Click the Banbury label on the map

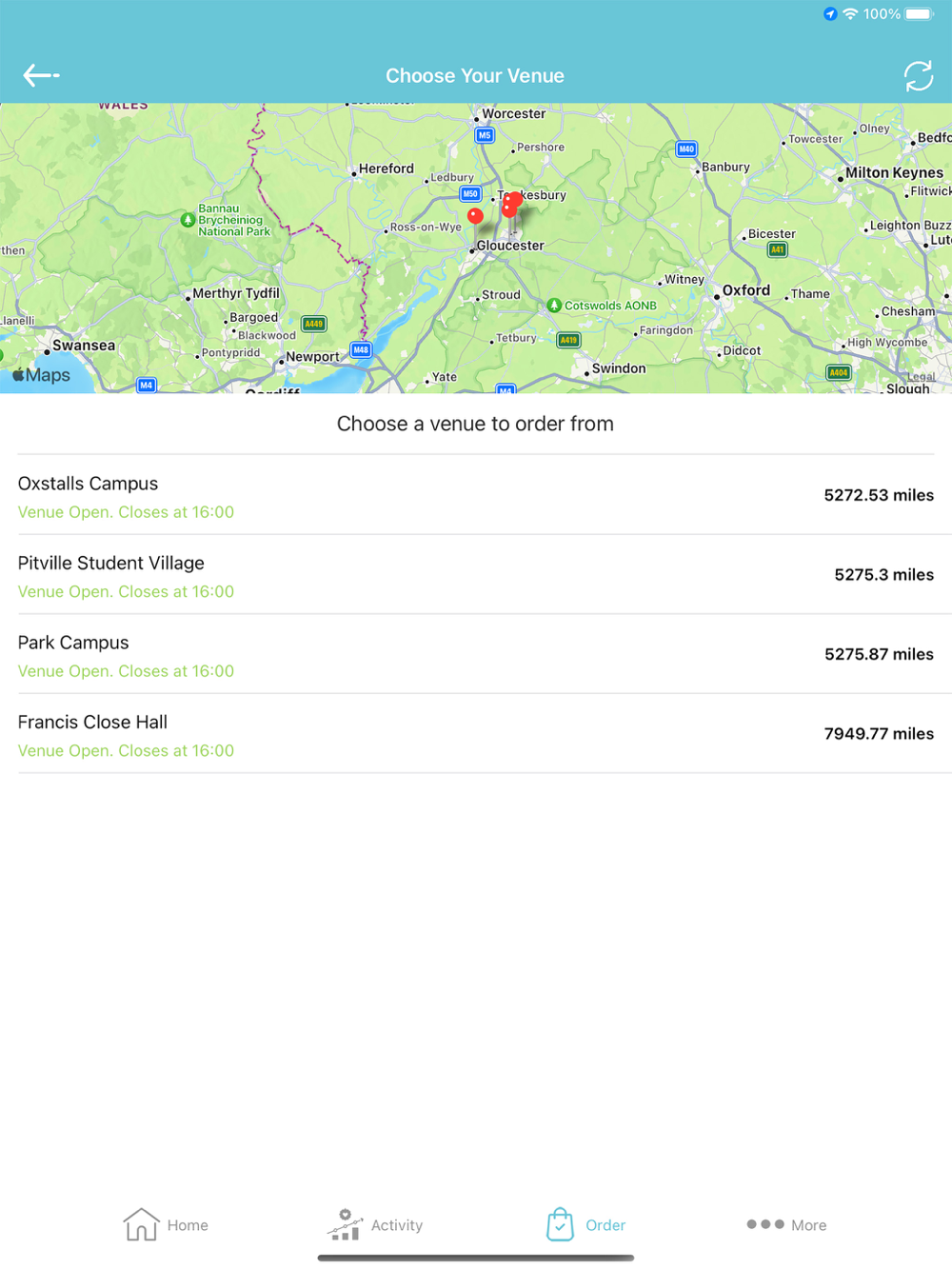(725, 167)
